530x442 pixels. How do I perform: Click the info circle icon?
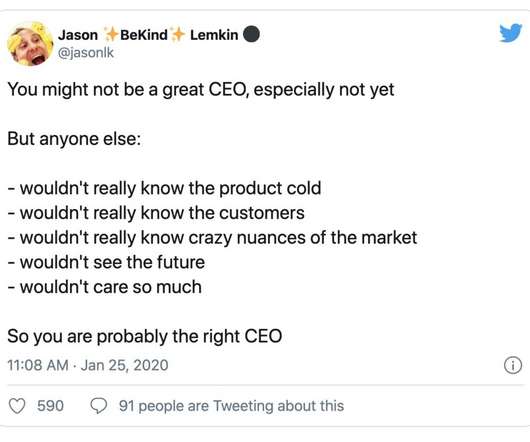tap(513, 365)
